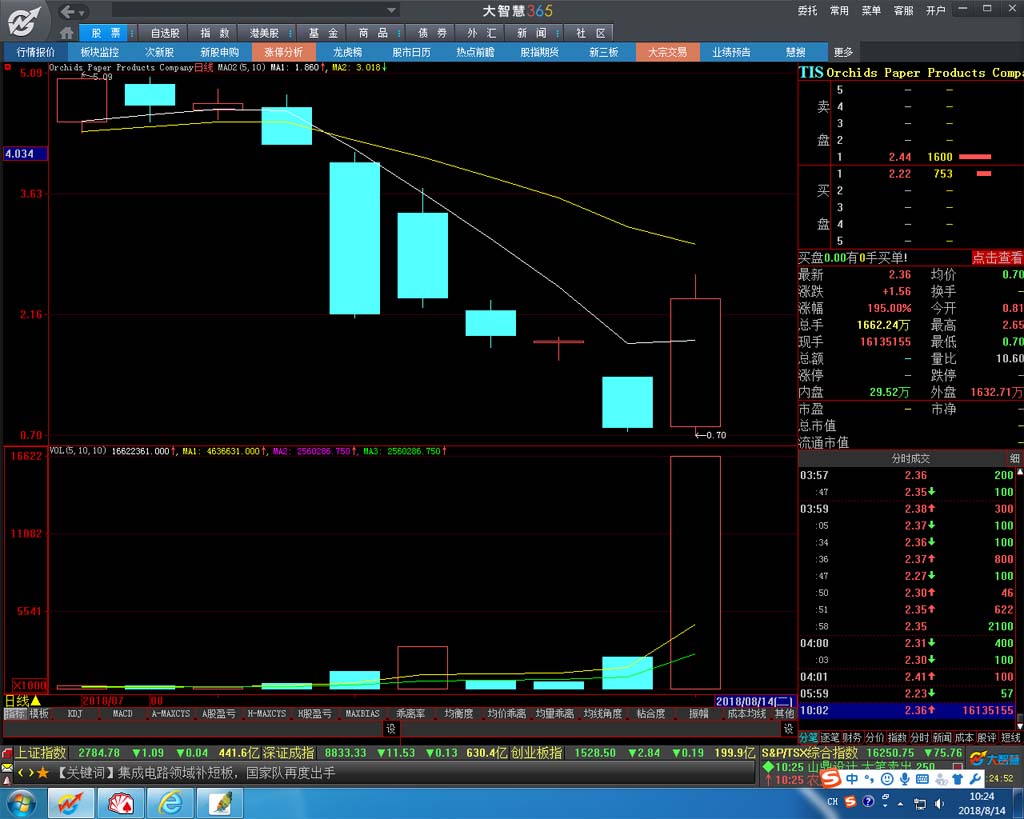The height and width of the screenshot is (819, 1024).
Task: Select the 自选股 main tab
Action: coord(165,33)
